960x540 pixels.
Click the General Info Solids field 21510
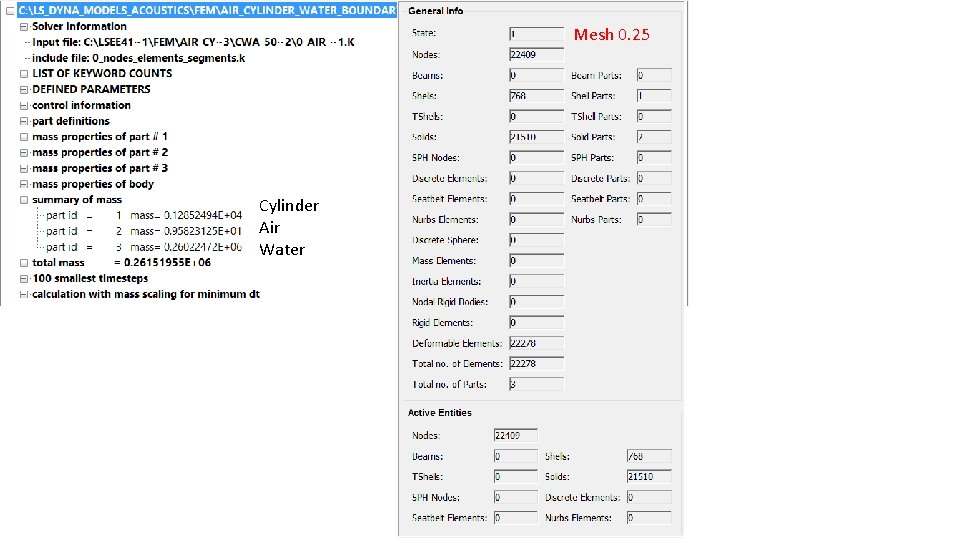tap(536, 137)
